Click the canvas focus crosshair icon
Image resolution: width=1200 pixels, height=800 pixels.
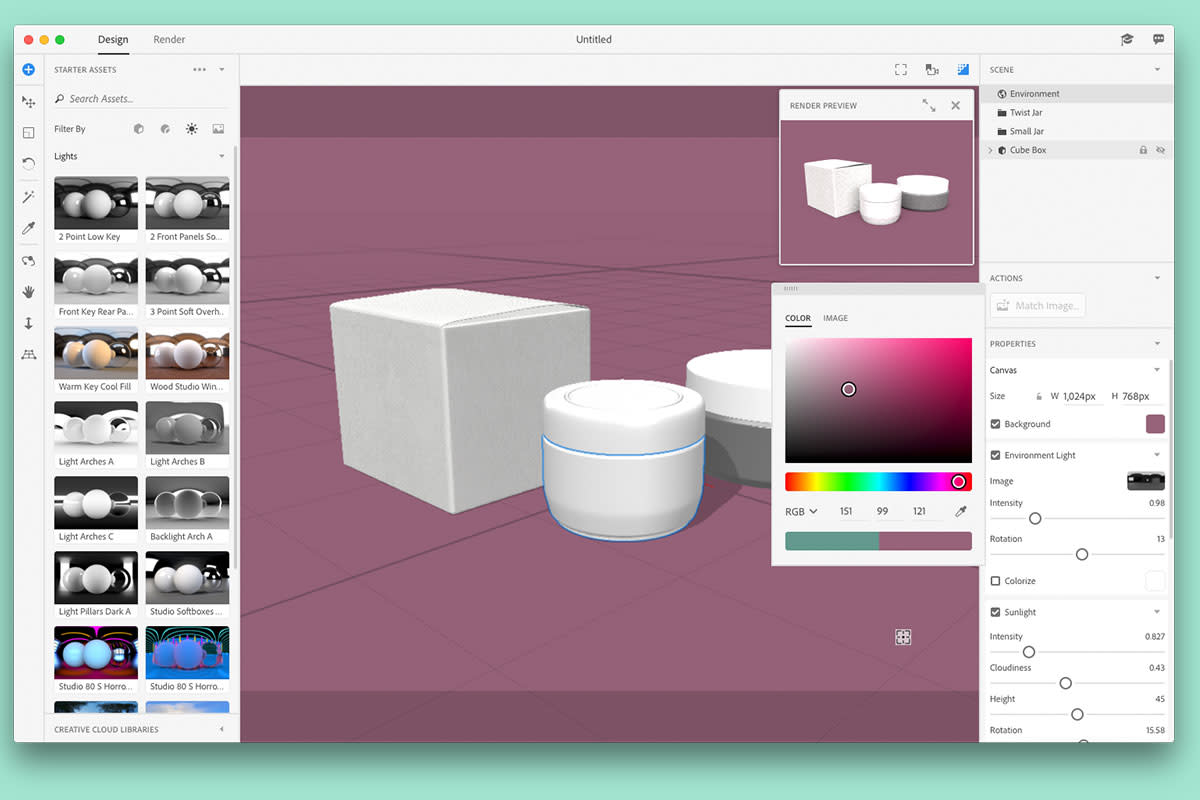pyautogui.click(x=903, y=637)
